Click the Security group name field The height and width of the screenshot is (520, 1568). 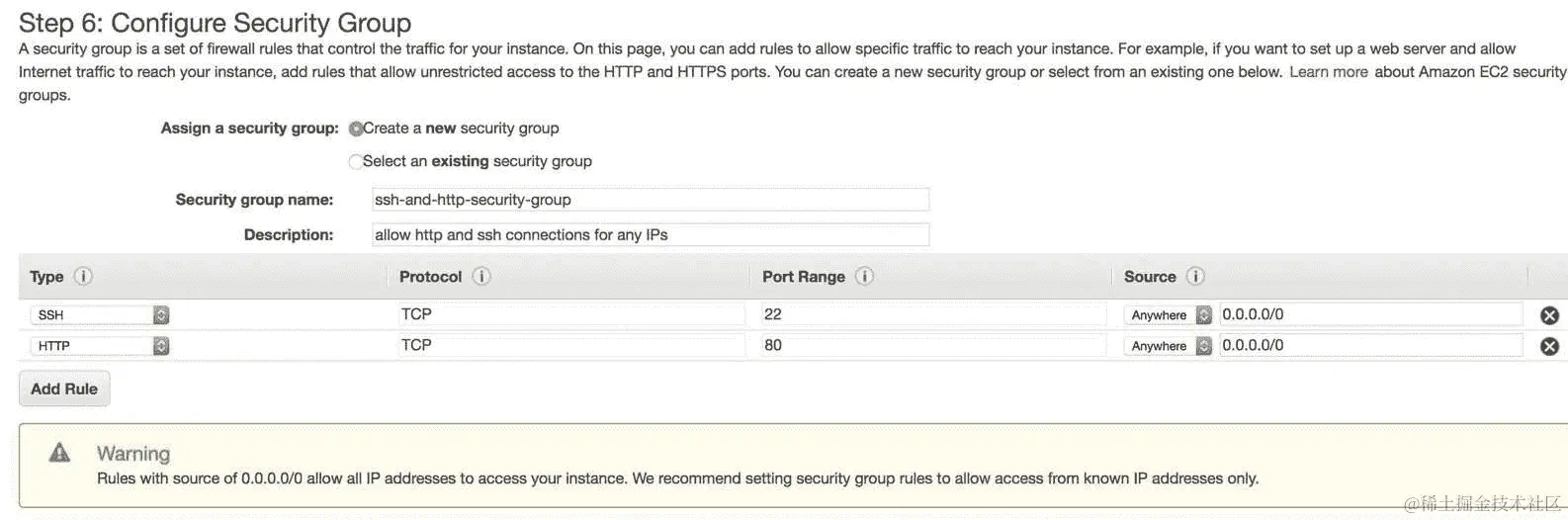point(650,200)
